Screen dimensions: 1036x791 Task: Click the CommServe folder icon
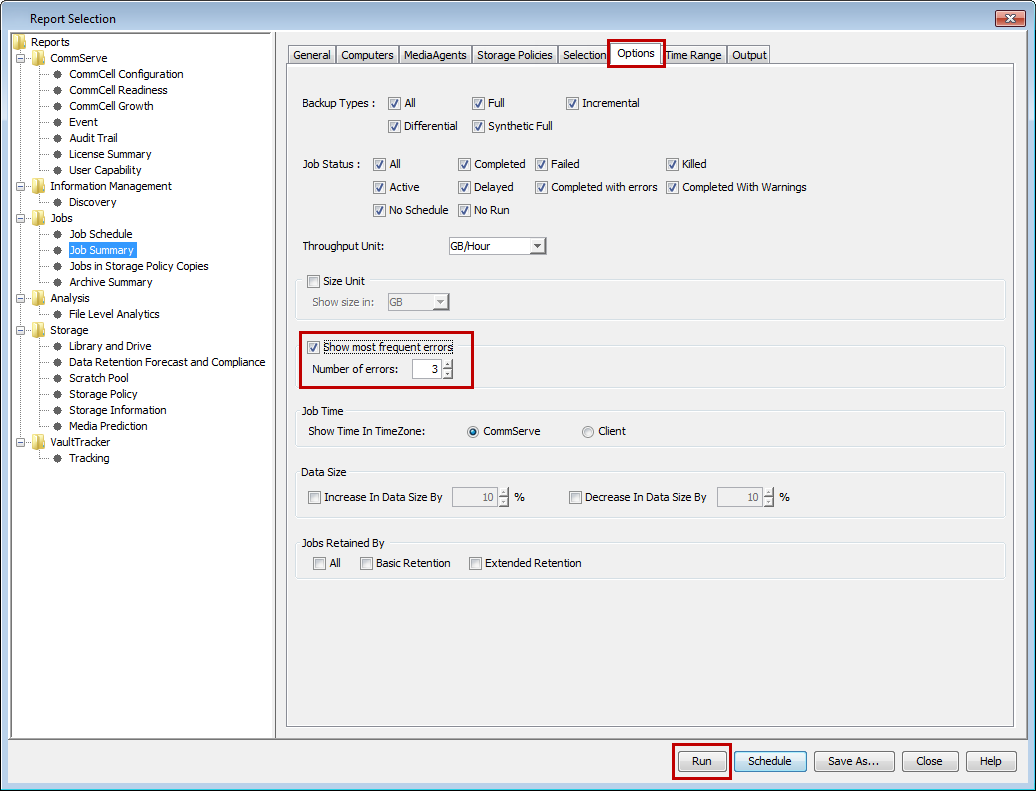pyautogui.click(x=39, y=58)
